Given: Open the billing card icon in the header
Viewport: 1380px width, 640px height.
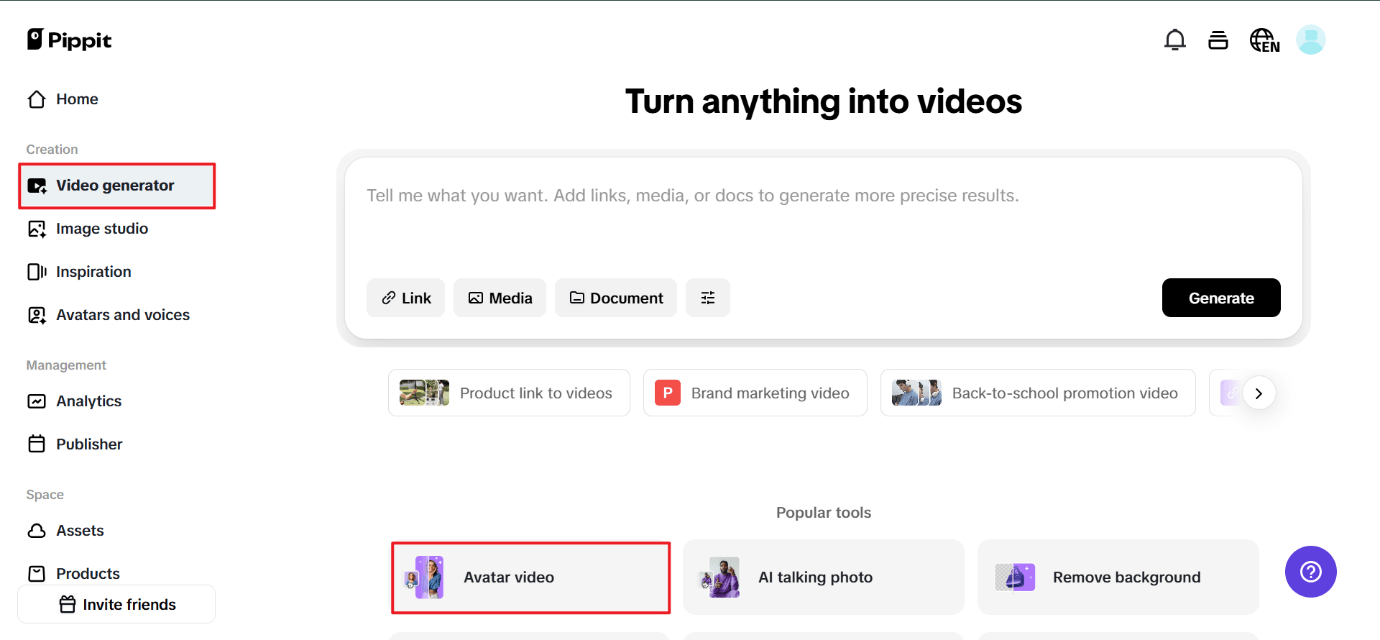Looking at the screenshot, I should [x=1218, y=39].
